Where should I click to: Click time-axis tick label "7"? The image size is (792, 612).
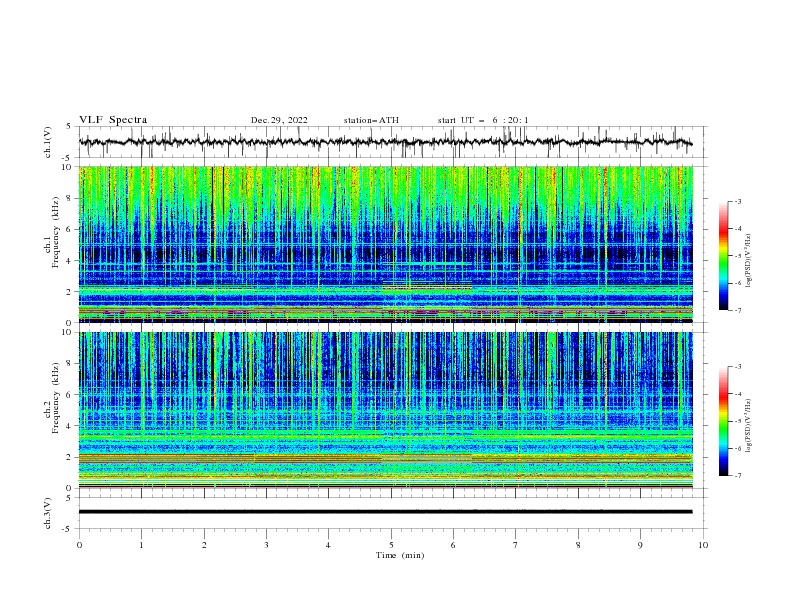point(516,545)
